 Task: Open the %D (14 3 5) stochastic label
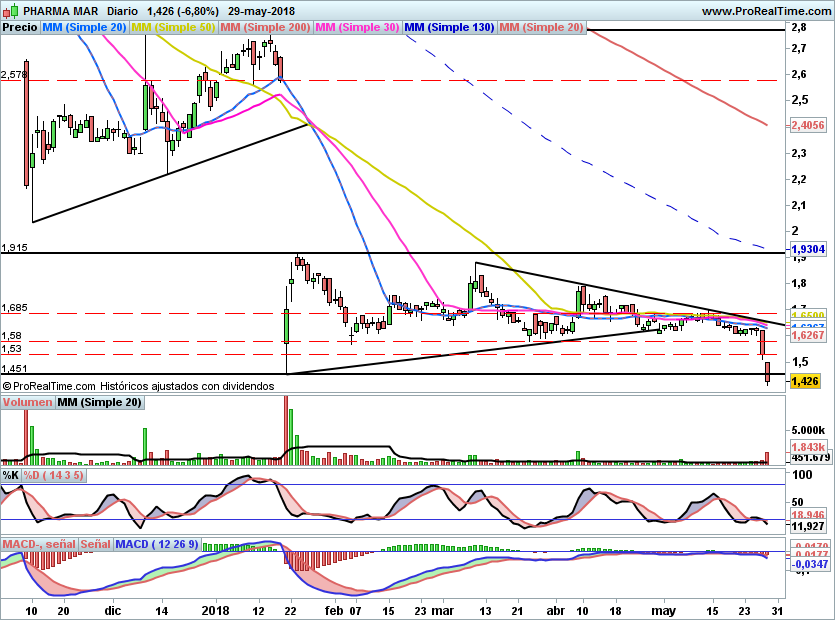(53, 475)
